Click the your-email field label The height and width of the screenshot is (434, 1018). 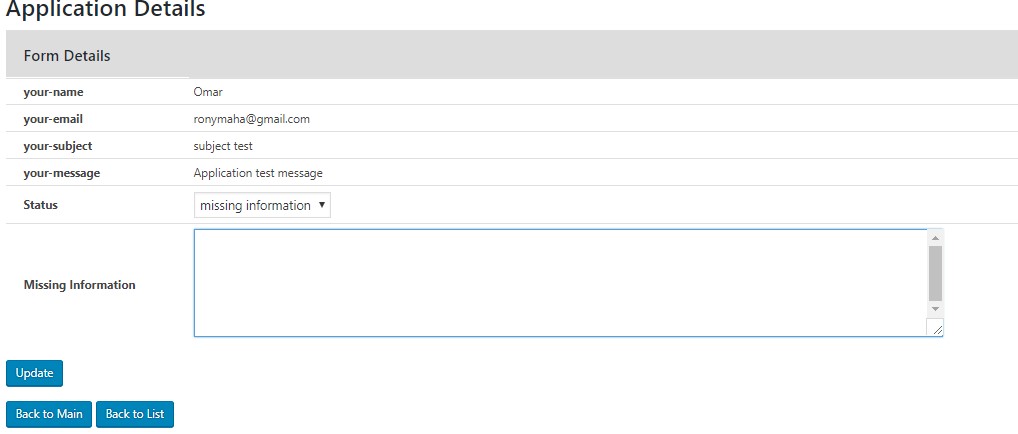point(53,120)
